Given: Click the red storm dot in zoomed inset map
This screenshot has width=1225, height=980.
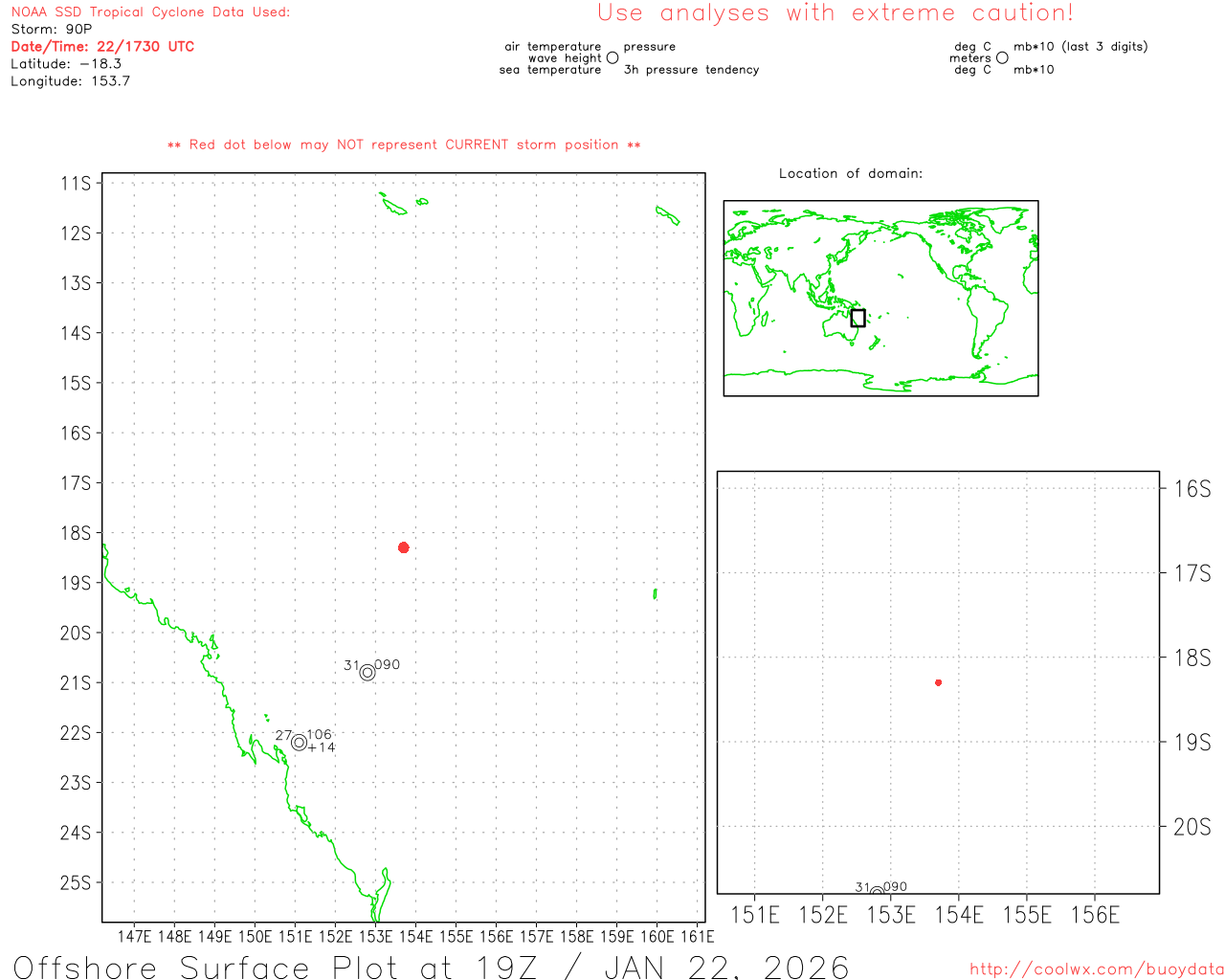Looking at the screenshot, I should (938, 682).
